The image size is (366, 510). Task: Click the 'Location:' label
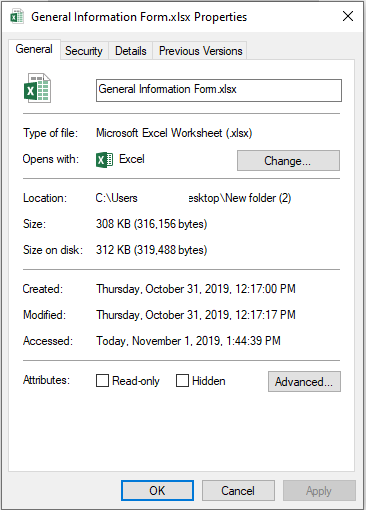pos(45,198)
